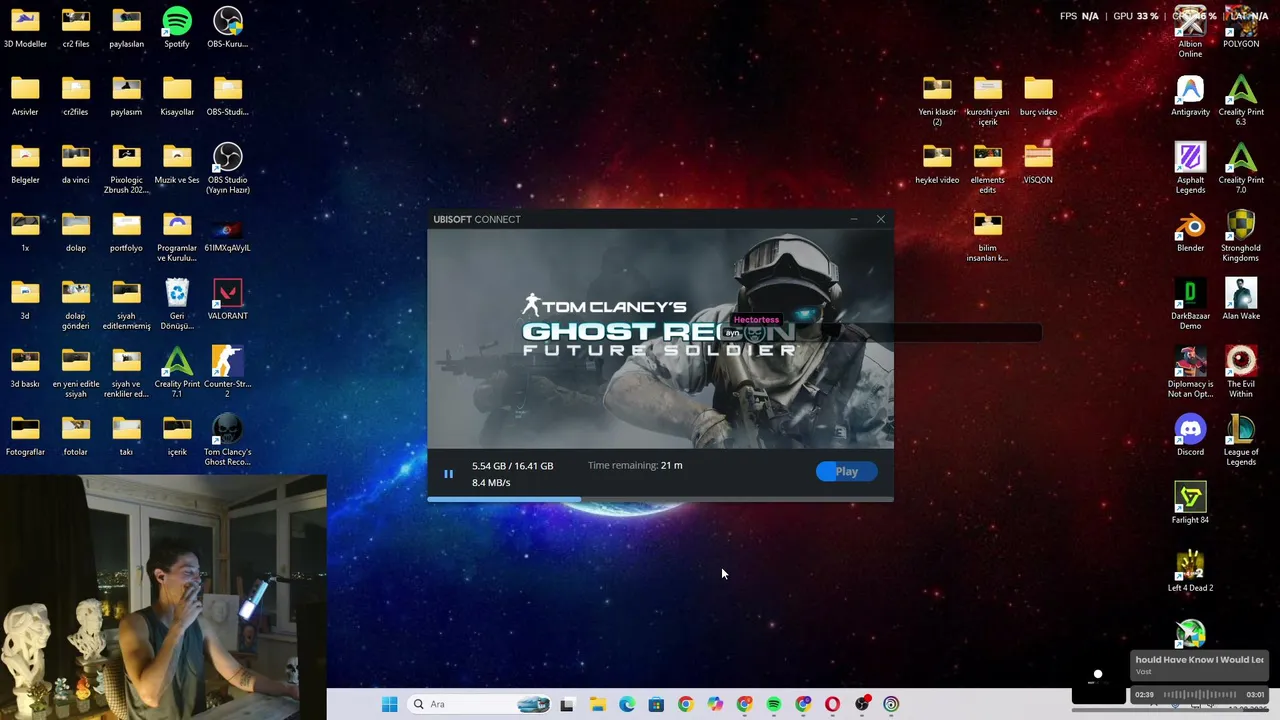Screen dimensions: 1280x720
Task: Open File Explorer from the taskbar
Action: click(598, 704)
